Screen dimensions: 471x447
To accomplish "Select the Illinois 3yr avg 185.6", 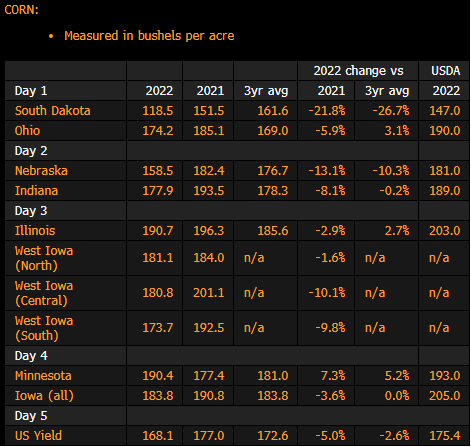I will (x=273, y=231).
